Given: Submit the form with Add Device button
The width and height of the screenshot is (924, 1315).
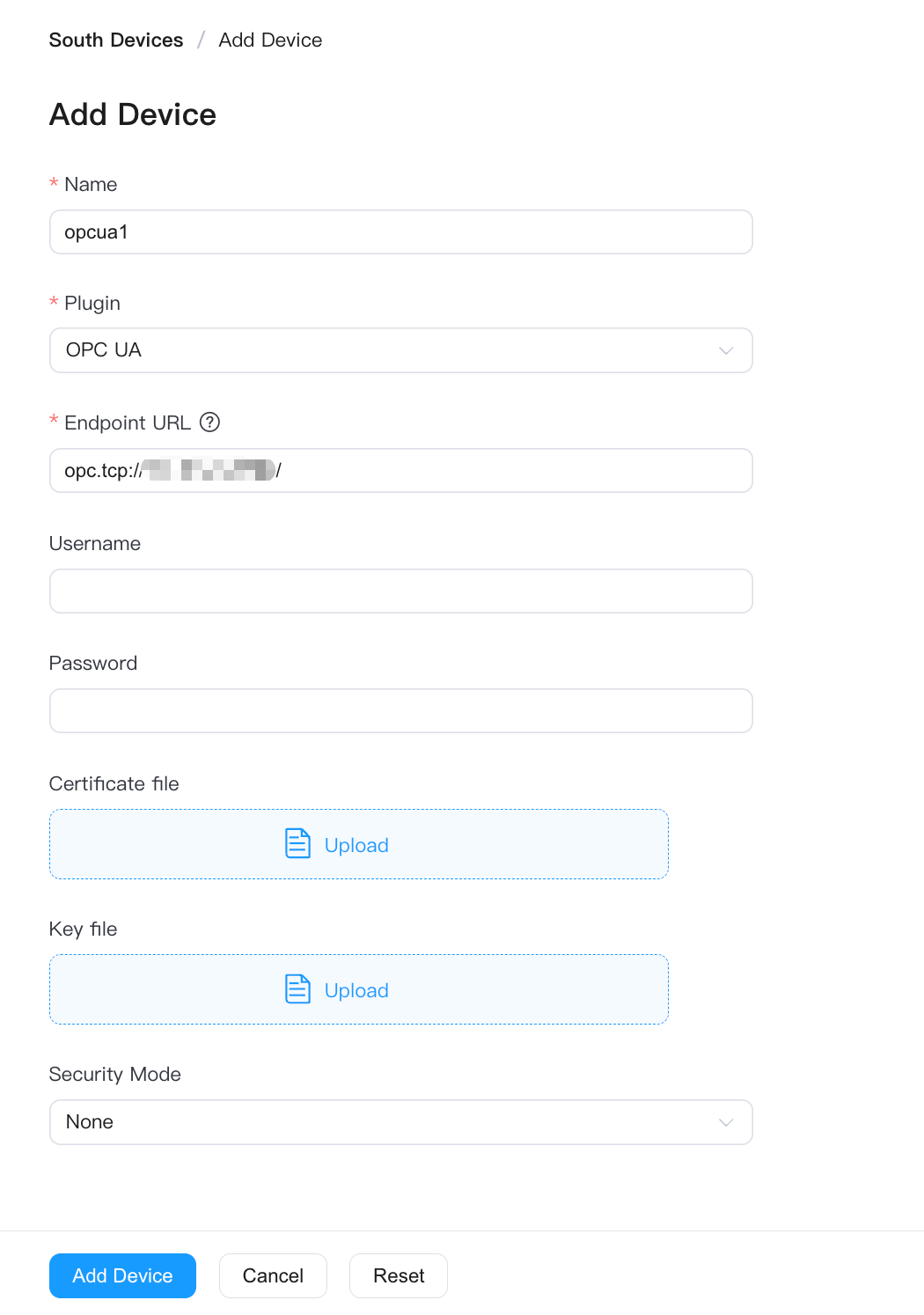Looking at the screenshot, I should (x=121, y=1275).
